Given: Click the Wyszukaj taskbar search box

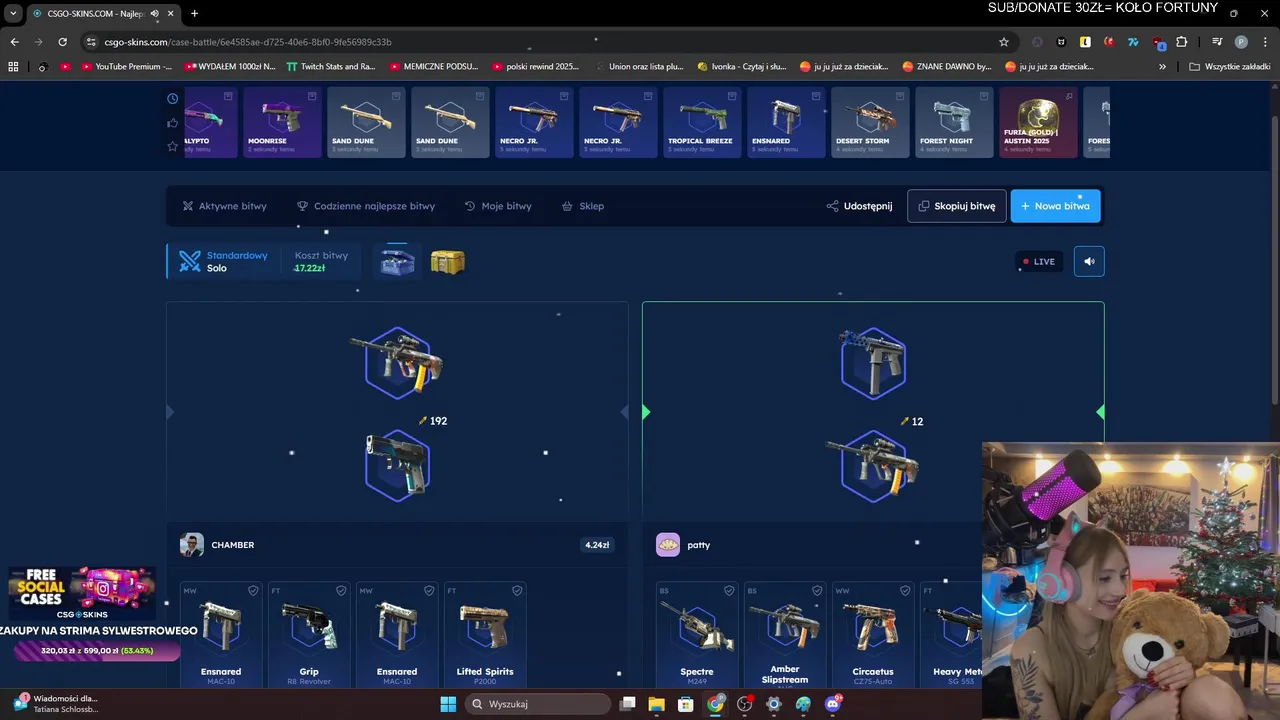Looking at the screenshot, I should [539, 704].
